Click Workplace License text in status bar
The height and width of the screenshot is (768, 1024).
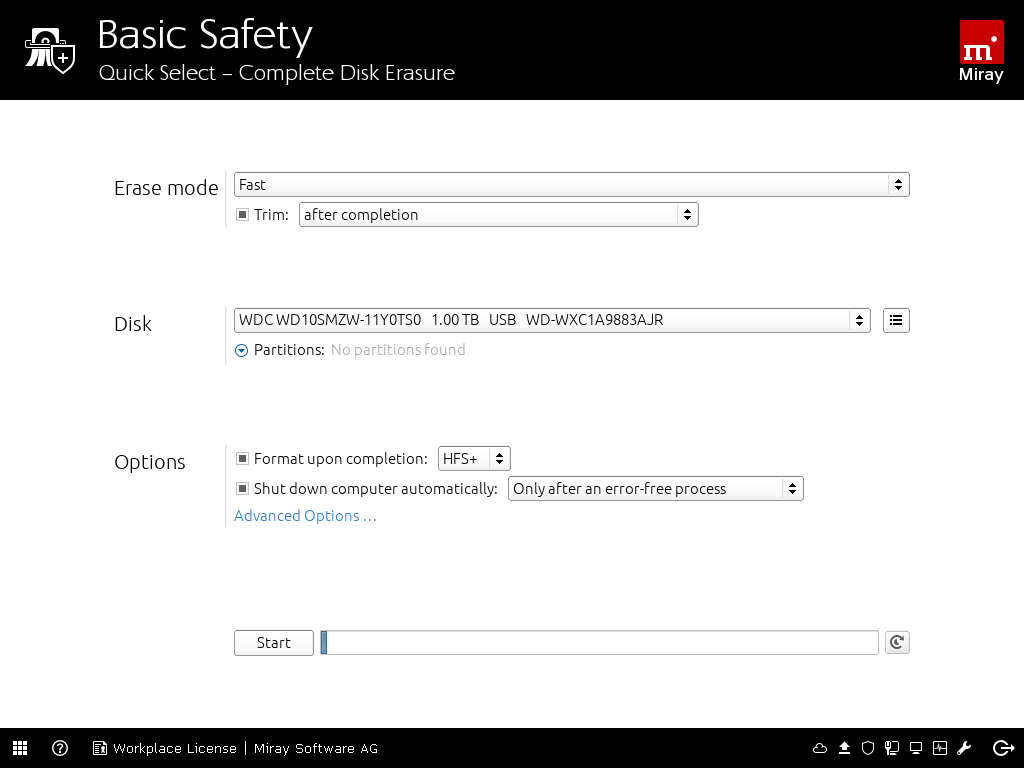175,748
